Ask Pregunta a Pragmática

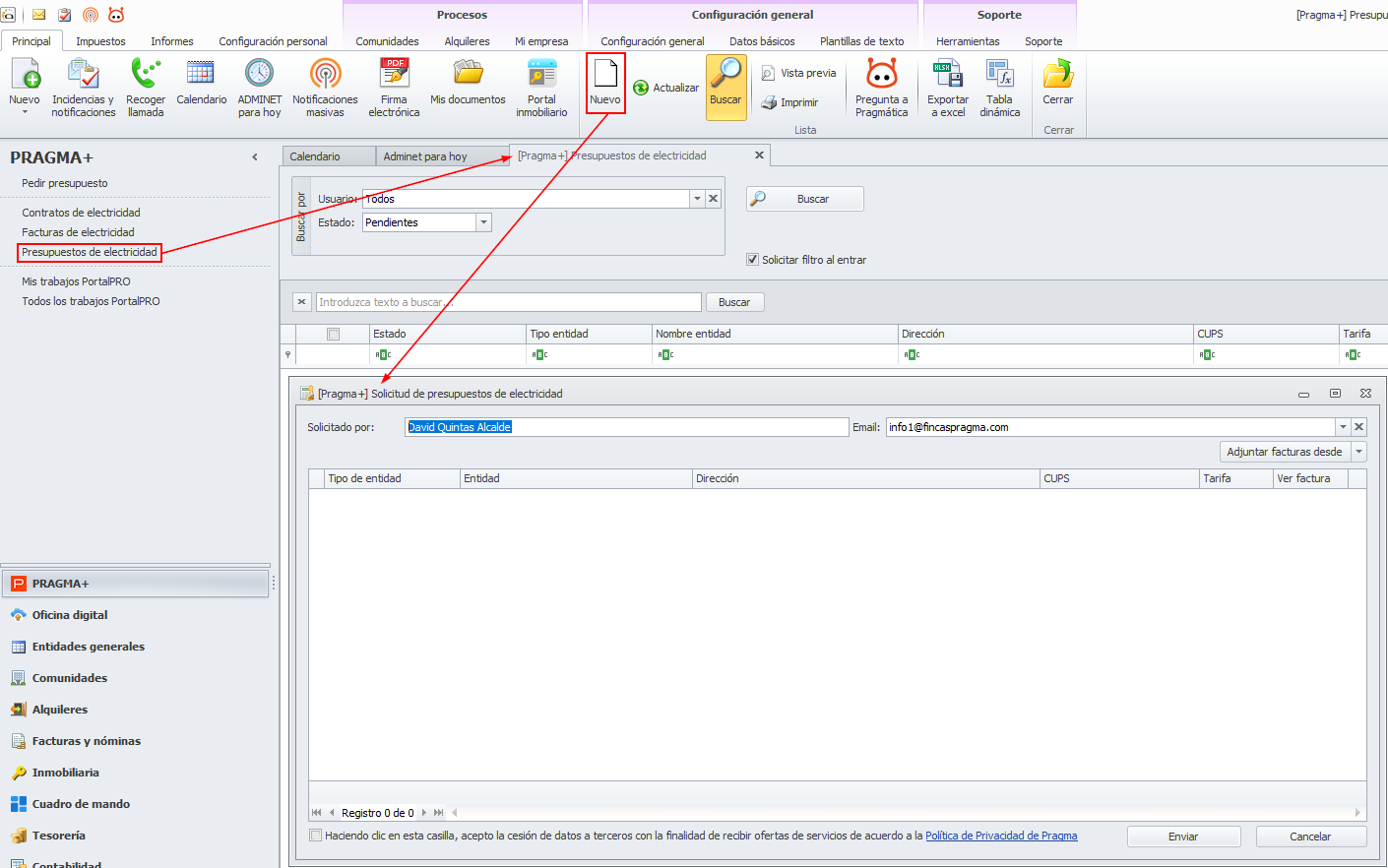click(x=882, y=88)
